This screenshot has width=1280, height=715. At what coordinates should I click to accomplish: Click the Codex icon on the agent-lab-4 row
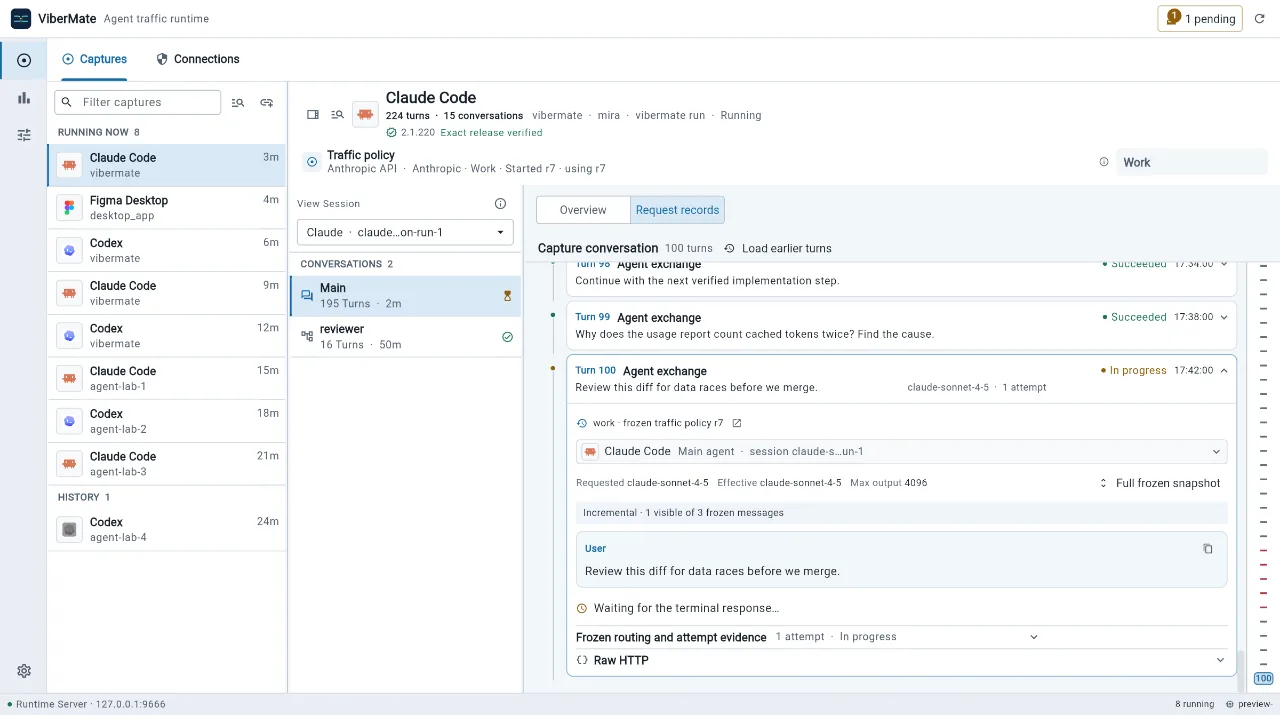tap(69, 530)
